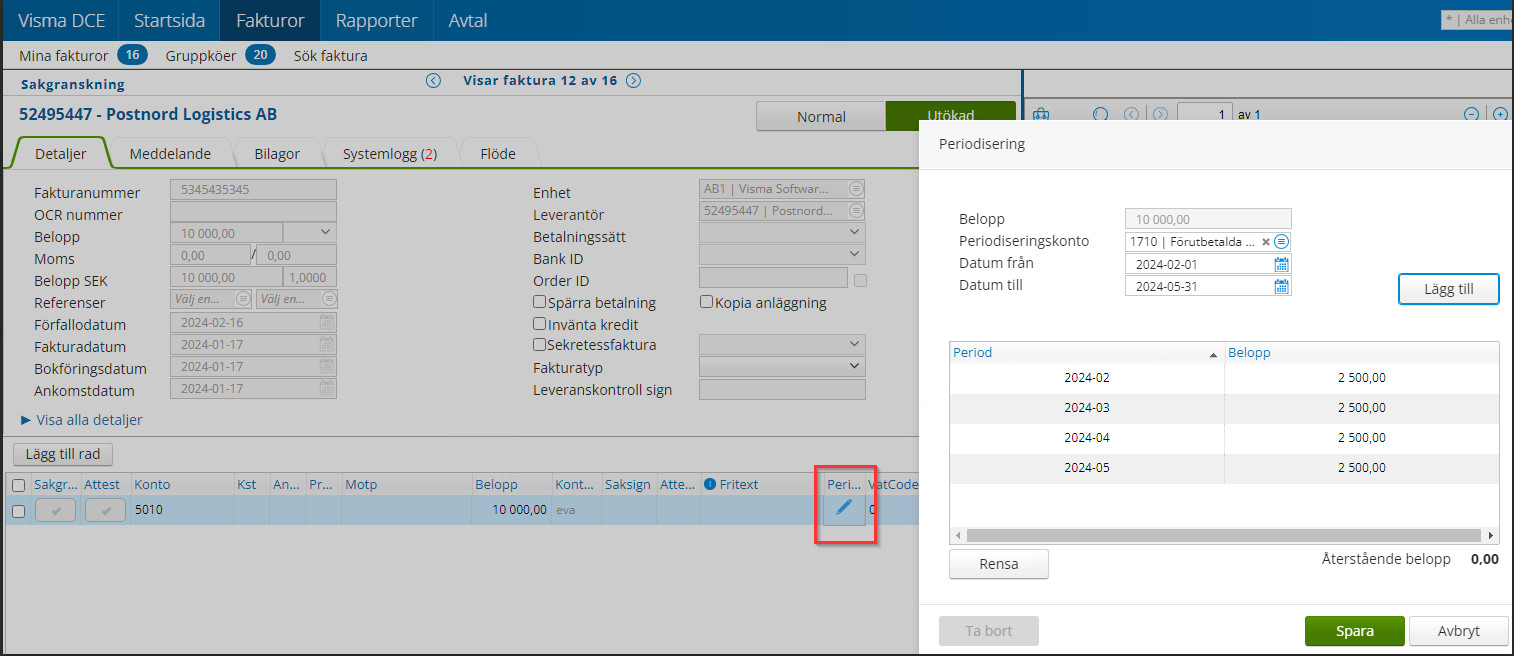Screen dimensions: 1514x656
Task: Open the Rapporter menu item
Action: (x=376, y=20)
